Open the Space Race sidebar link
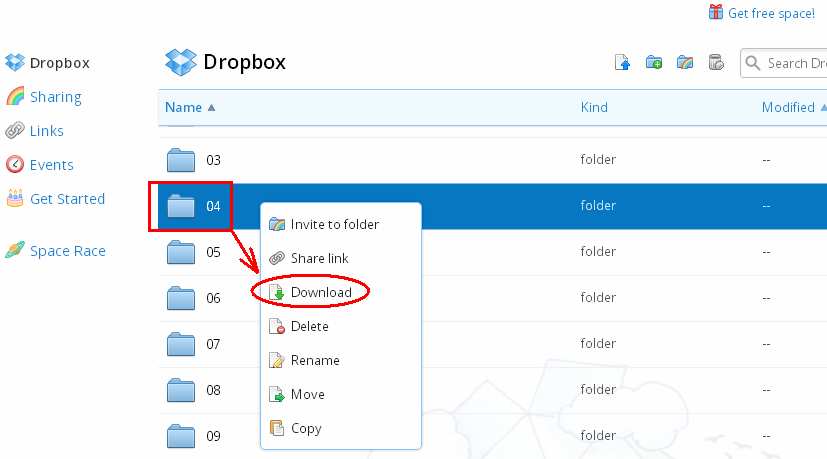Screen dimensions: 827x459 point(68,251)
